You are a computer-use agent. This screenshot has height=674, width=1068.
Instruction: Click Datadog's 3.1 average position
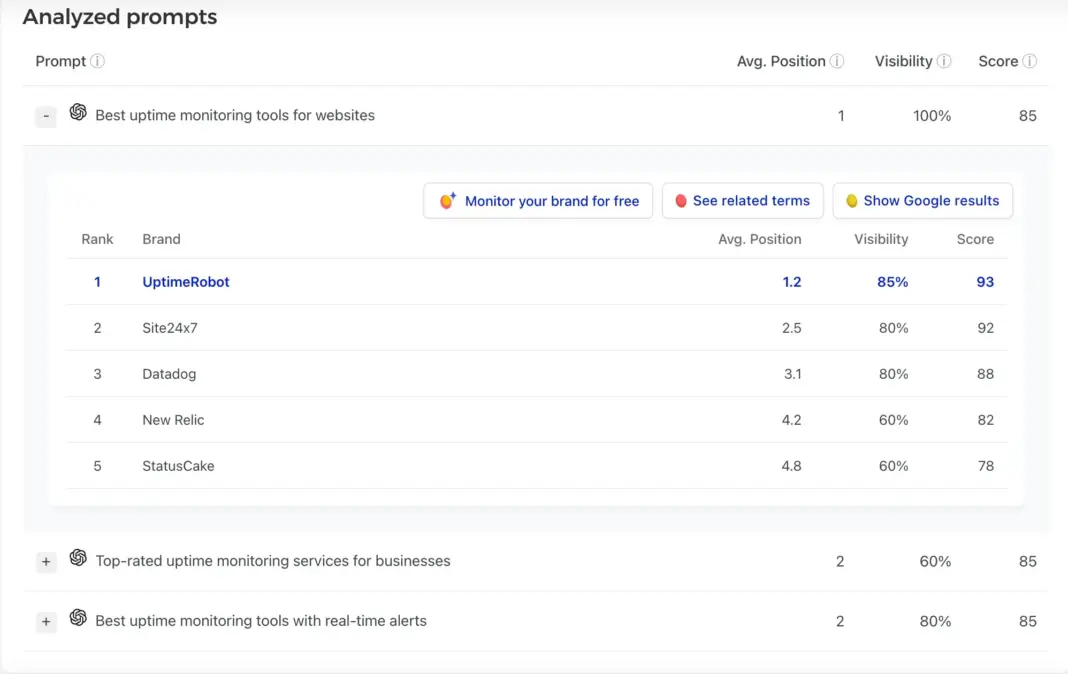tap(792, 374)
